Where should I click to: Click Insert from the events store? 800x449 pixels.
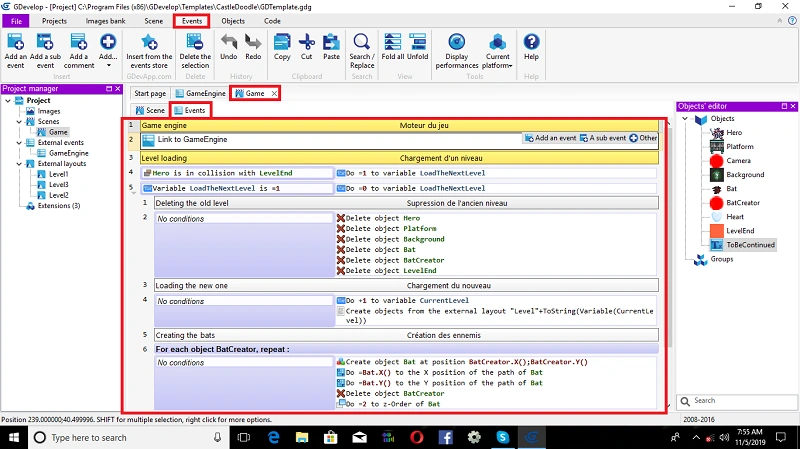point(149,51)
